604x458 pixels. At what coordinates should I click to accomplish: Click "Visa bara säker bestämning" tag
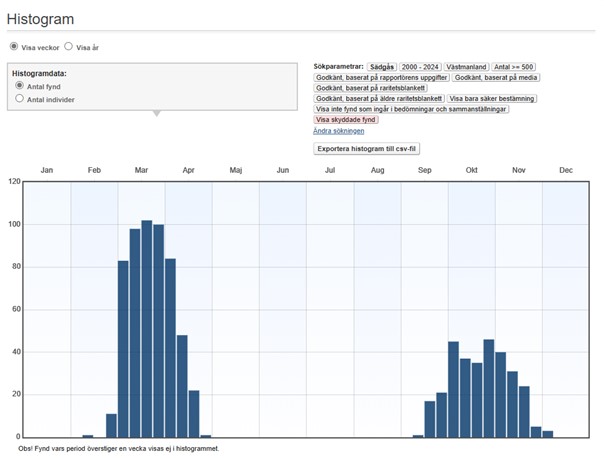tap(491, 99)
